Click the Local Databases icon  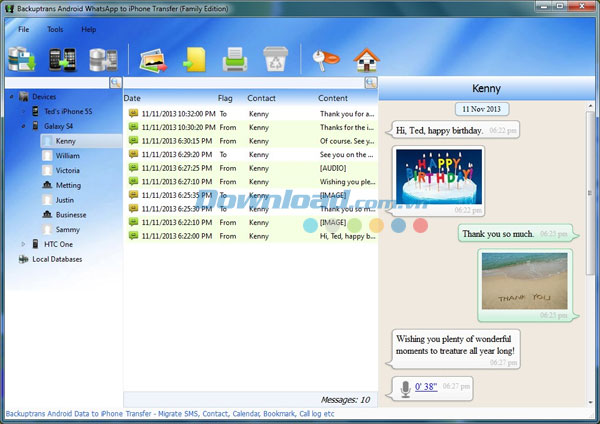pos(24,259)
